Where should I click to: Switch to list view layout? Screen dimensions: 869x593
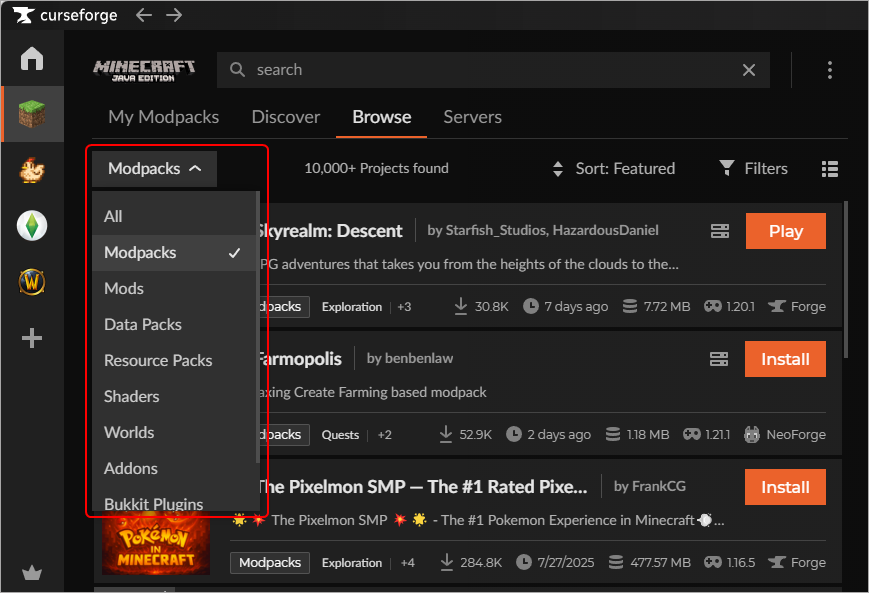tap(830, 168)
